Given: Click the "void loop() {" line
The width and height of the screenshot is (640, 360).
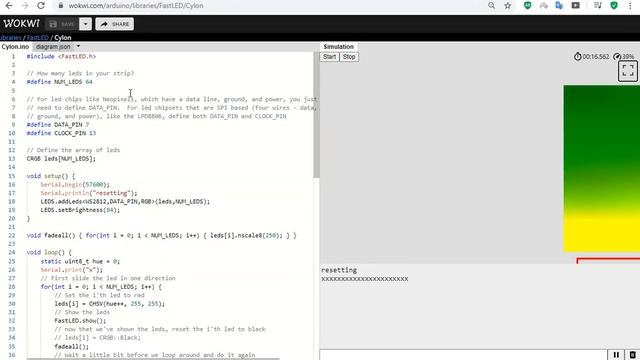Looking at the screenshot, I should point(49,252).
